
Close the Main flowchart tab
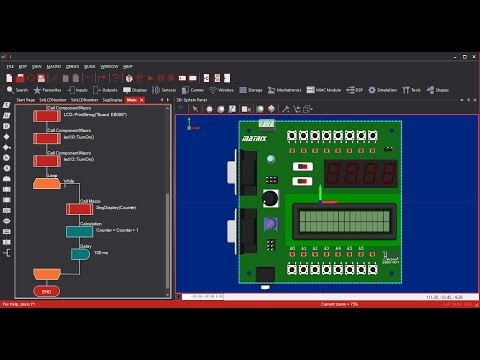[142, 100]
